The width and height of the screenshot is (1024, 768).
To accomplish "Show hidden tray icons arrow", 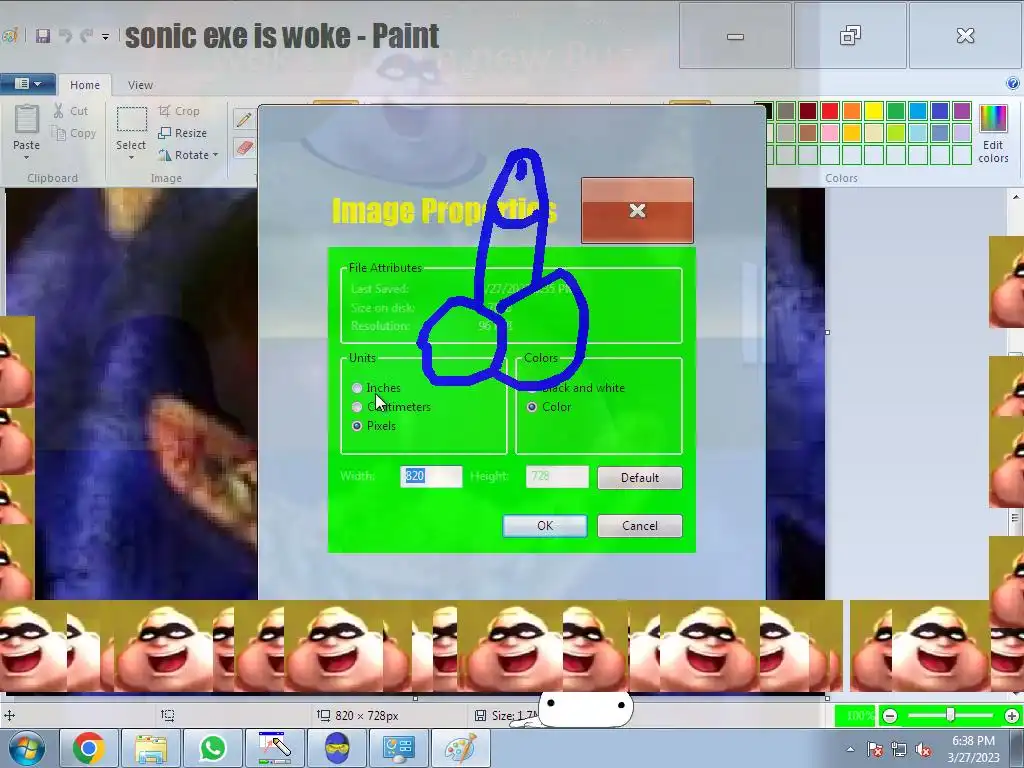I will point(850,749).
